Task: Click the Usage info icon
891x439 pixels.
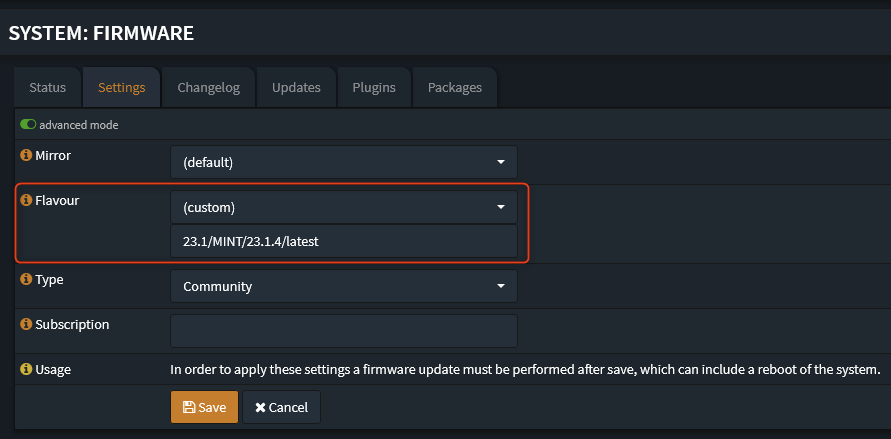Action: (x=27, y=370)
